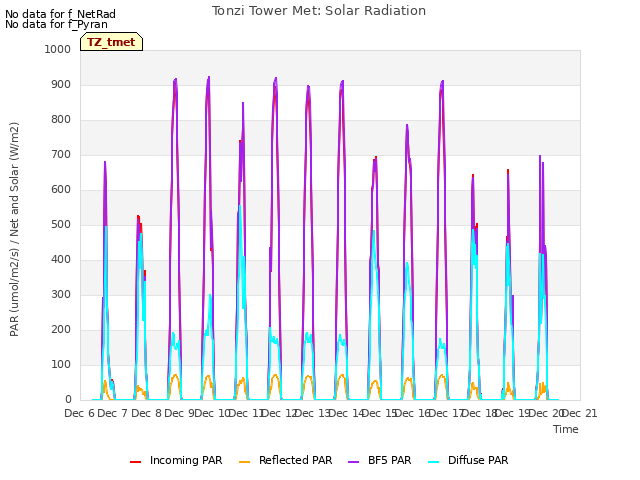Image resolution: width=640 pixels, height=480 pixels.
Task: Click the purple BF5 PAR legend swatch
Action: [354, 462]
